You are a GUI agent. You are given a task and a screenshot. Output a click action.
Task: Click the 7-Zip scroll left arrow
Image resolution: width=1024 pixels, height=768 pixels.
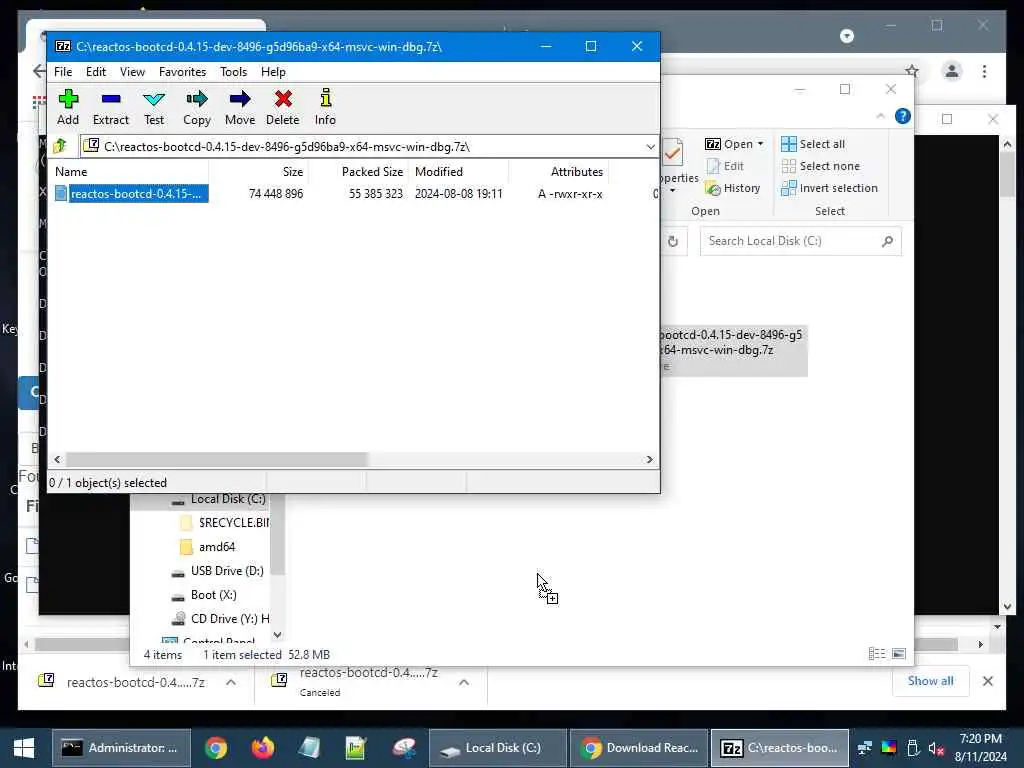tap(57, 460)
